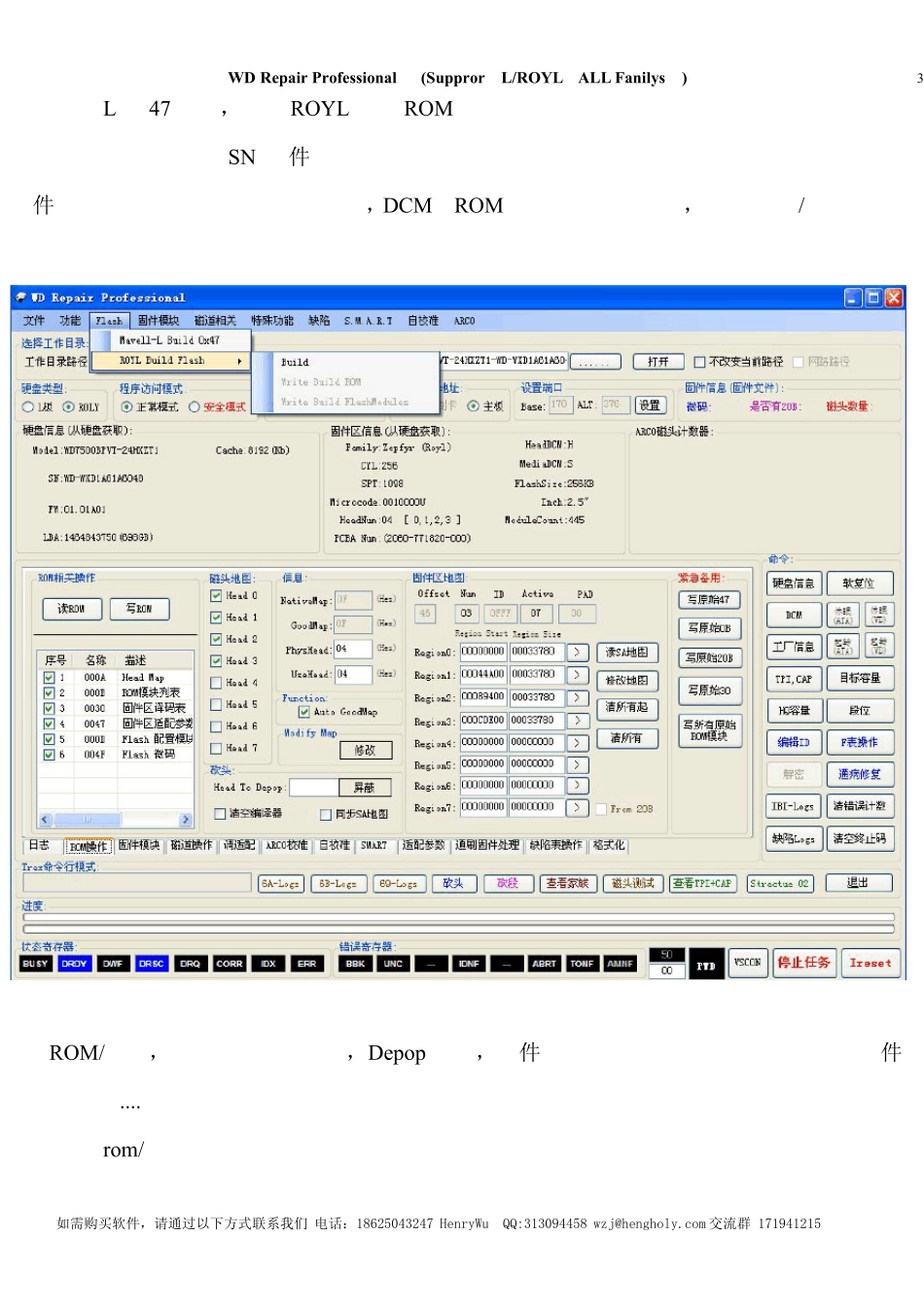Screen dimensions: 924x1307
Task: Uncheck ROM row 6 004F Flash microcode
Action: pos(49,755)
